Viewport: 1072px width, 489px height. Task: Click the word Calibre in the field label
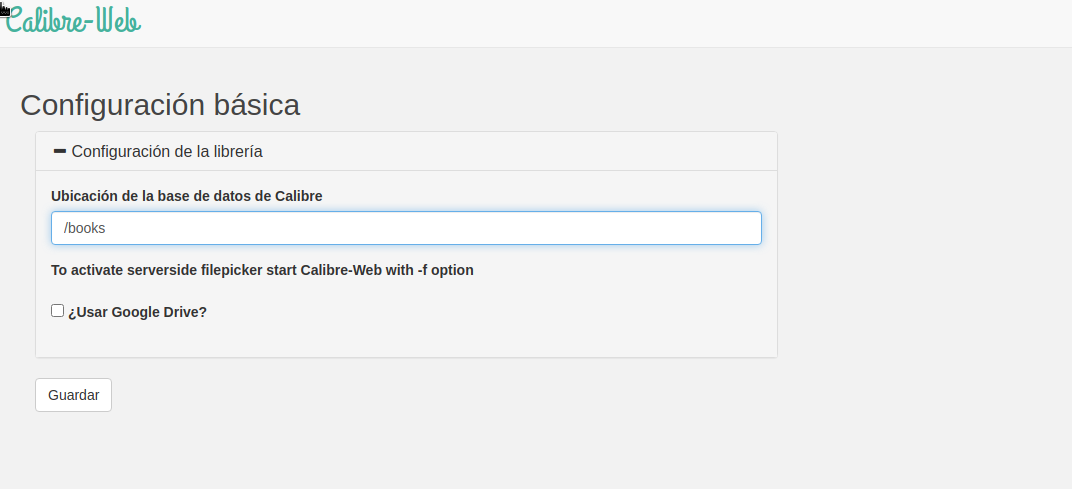click(x=298, y=196)
